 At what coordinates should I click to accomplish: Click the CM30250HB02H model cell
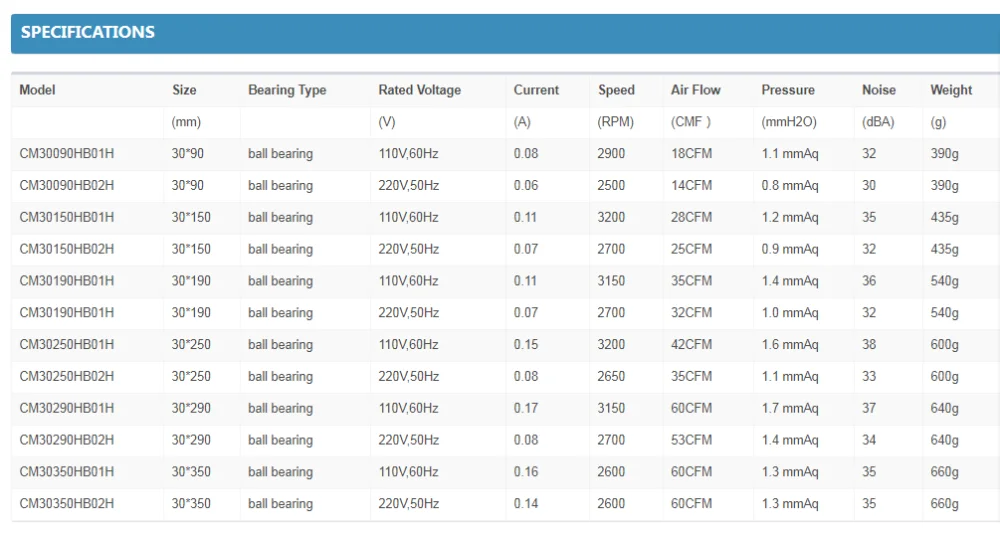point(67,376)
